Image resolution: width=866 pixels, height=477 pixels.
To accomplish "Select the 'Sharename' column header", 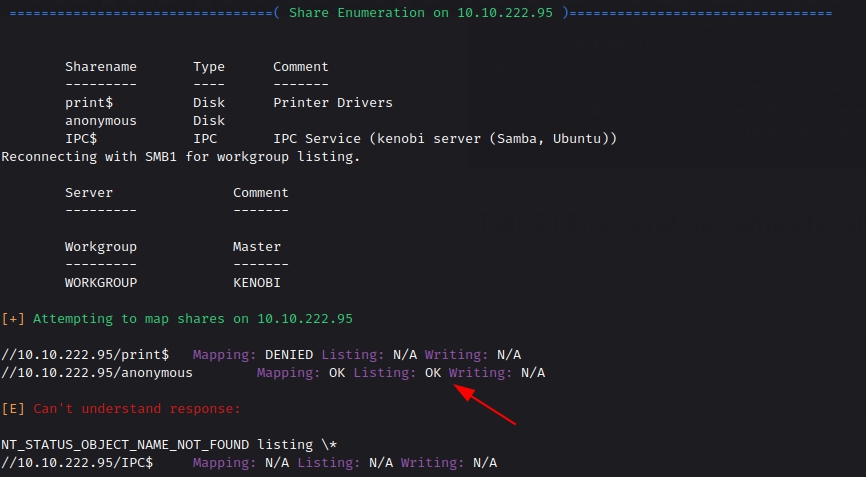I will click(101, 67).
